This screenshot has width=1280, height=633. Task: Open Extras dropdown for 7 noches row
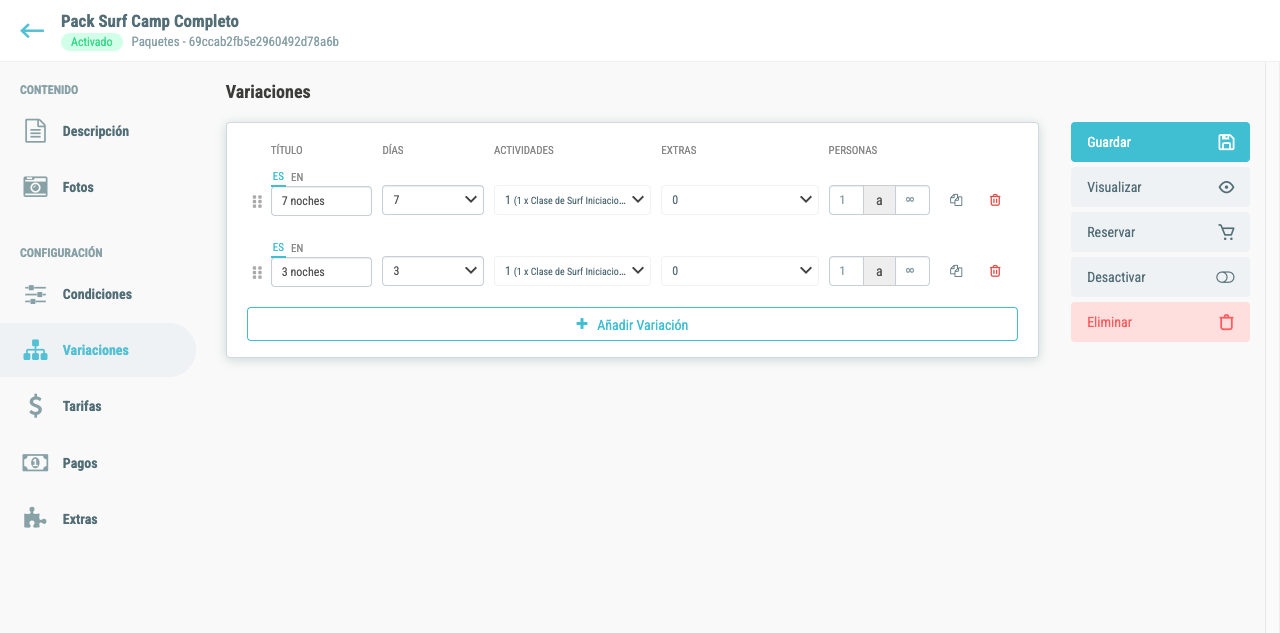point(740,200)
